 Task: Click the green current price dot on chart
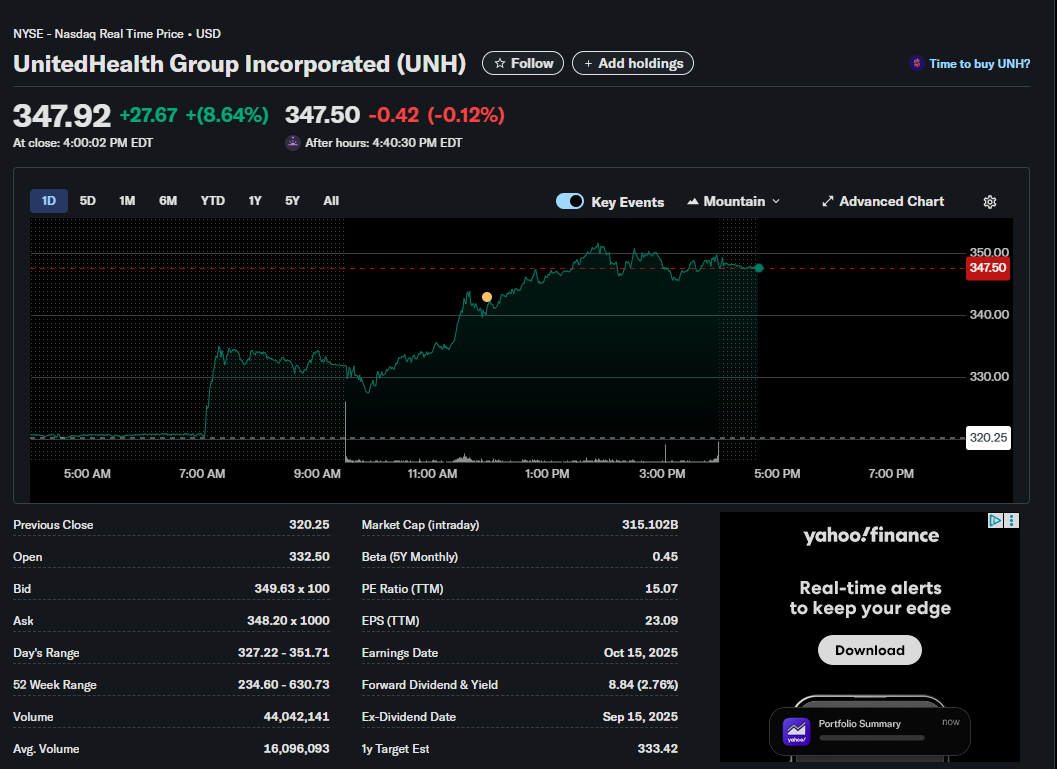759,268
